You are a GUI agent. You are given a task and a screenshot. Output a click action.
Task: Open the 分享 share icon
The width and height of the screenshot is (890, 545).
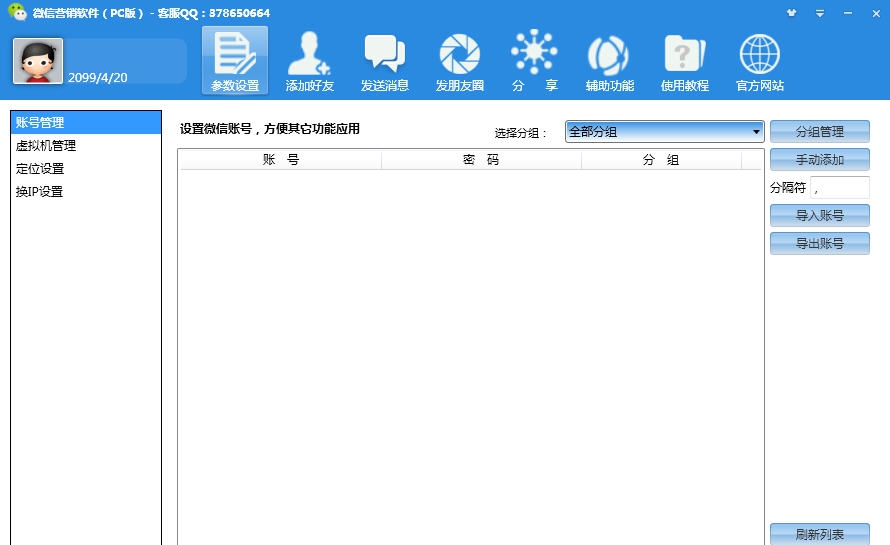[534, 60]
